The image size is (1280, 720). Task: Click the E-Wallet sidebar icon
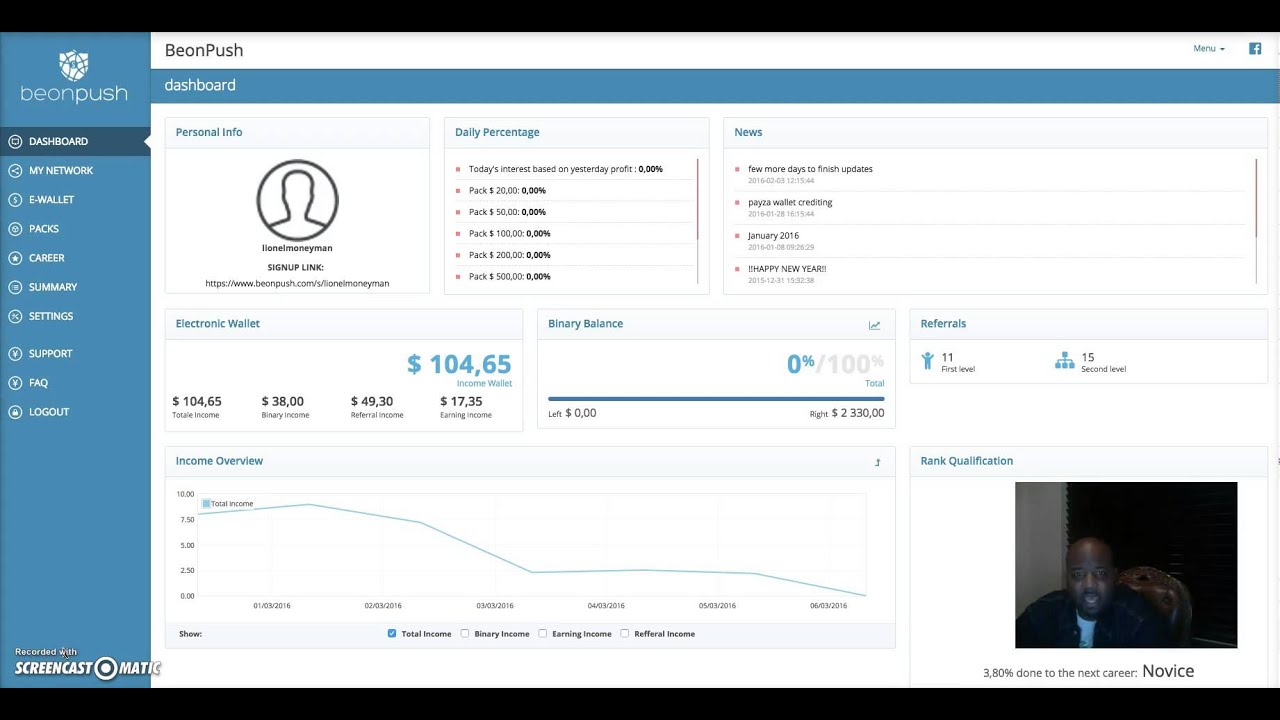coord(15,200)
